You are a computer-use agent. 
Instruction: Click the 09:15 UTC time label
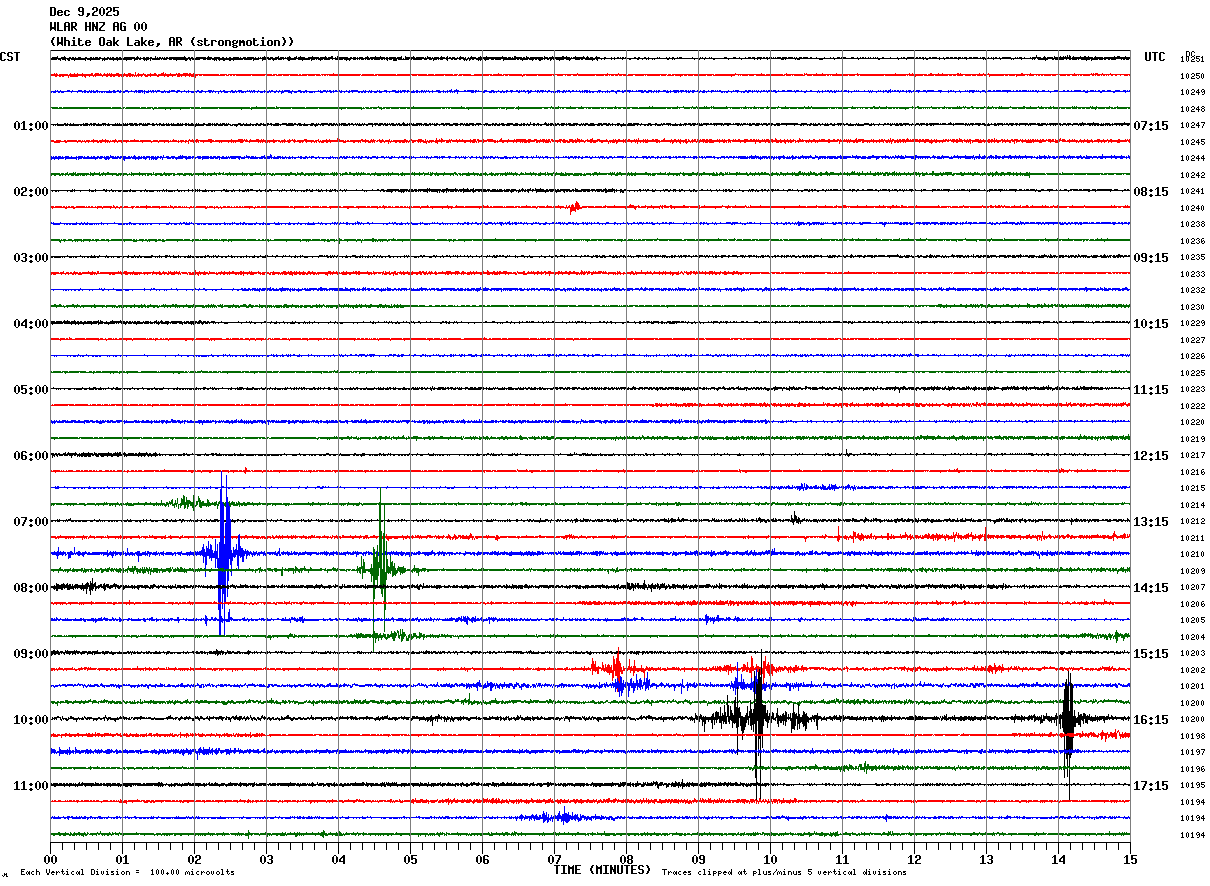point(1151,258)
